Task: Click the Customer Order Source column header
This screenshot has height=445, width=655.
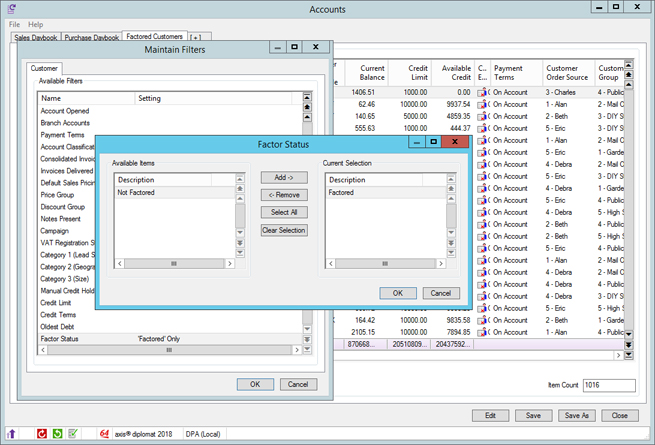Action: pos(569,73)
